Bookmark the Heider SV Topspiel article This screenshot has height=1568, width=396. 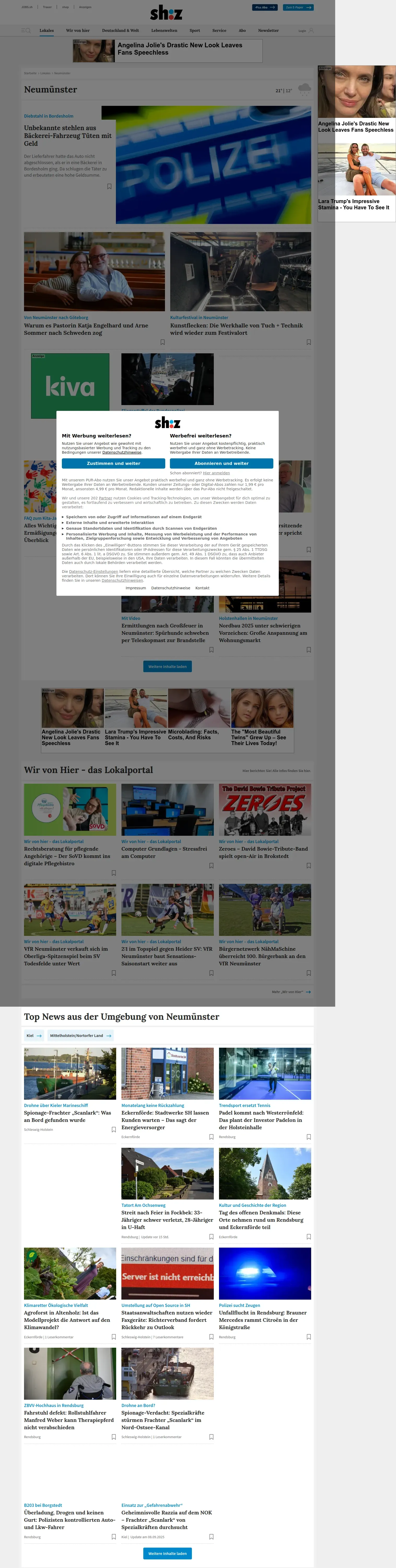(211, 973)
